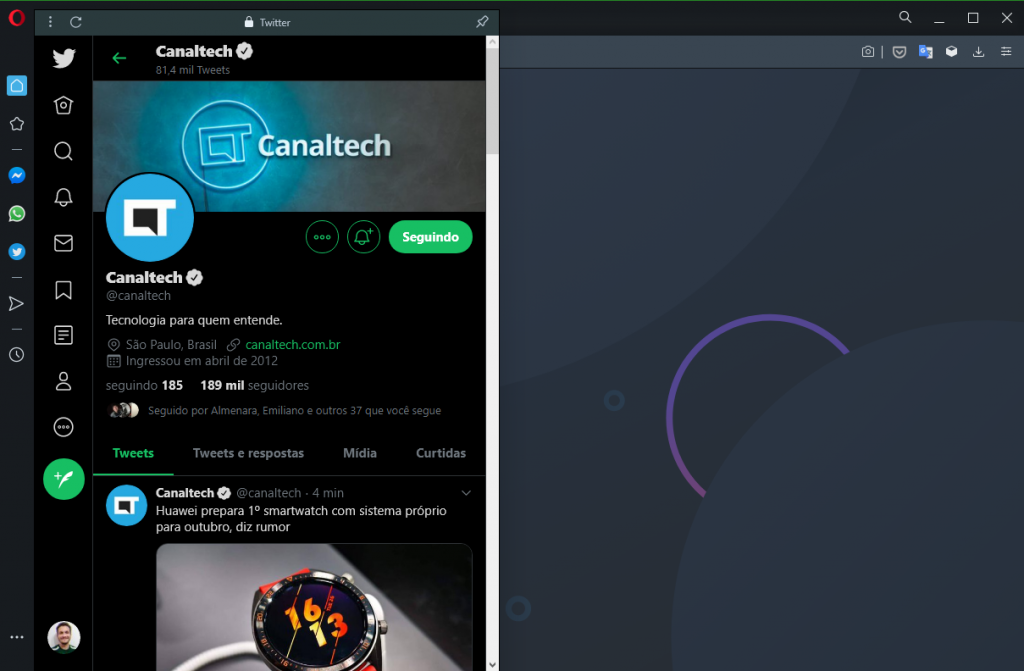Screen dimensions: 1024x671
Task: Open Easy Setup sliders icon
Action: 1006,52
